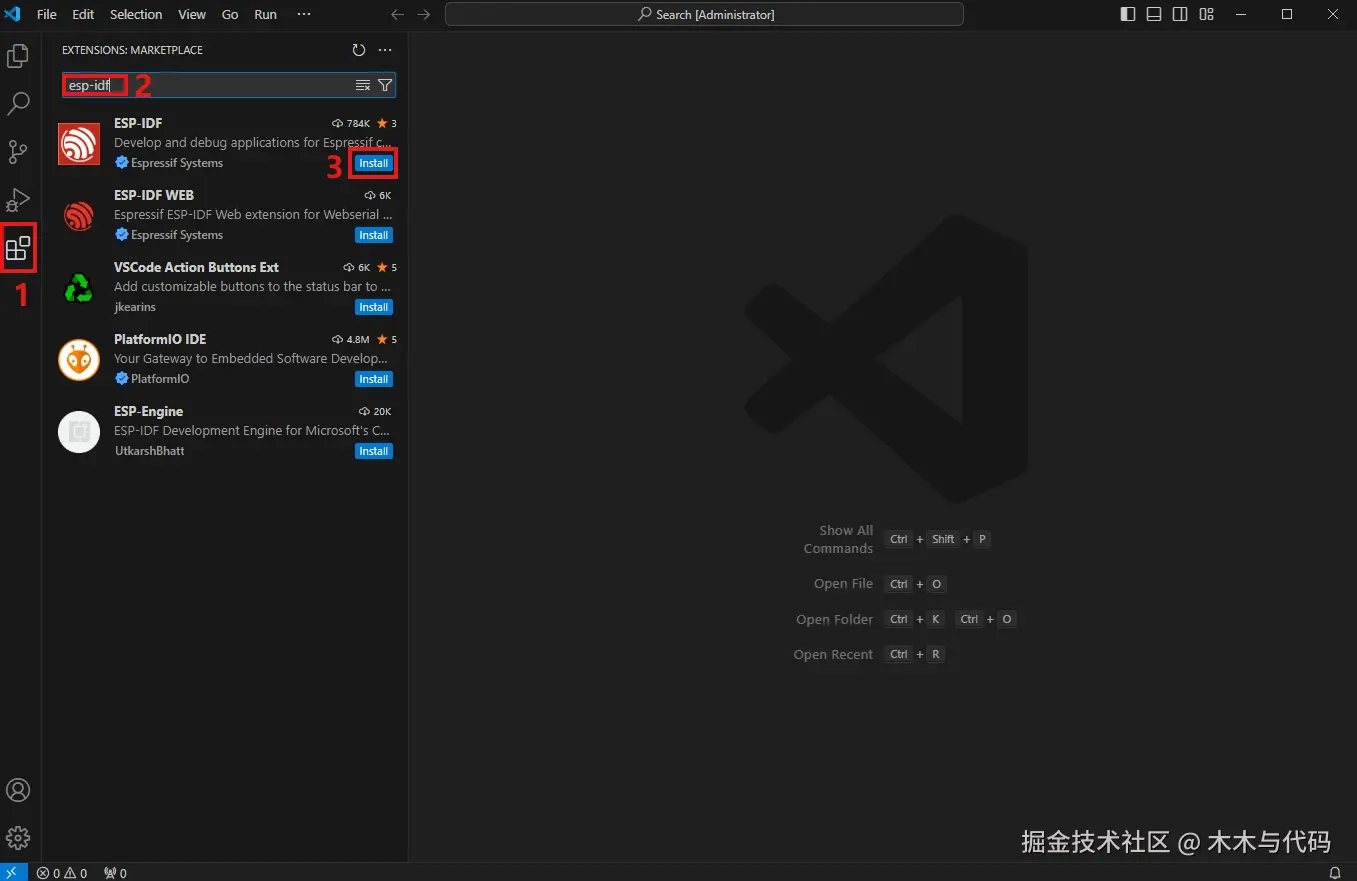Open the Run and Debug view
1357x881 pixels.
[18, 200]
